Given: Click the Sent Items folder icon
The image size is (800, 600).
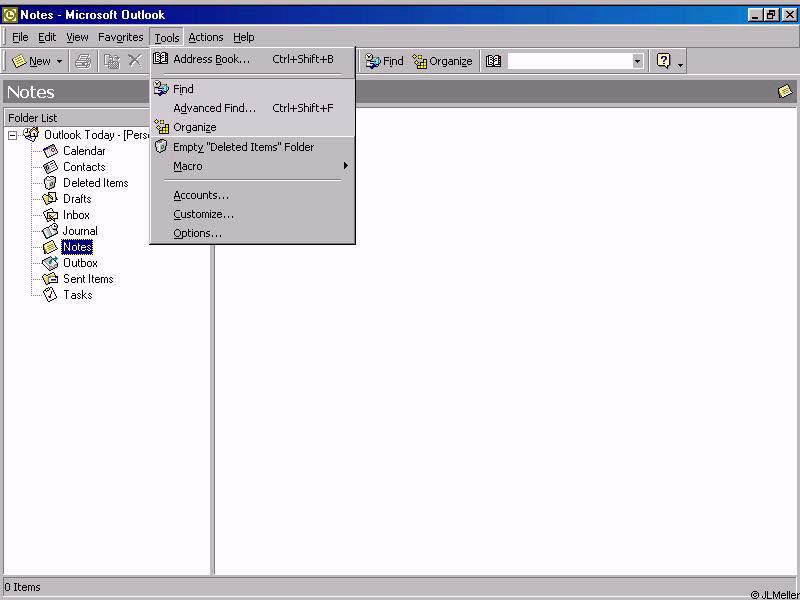Looking at the screenshot, I should 50,279.
